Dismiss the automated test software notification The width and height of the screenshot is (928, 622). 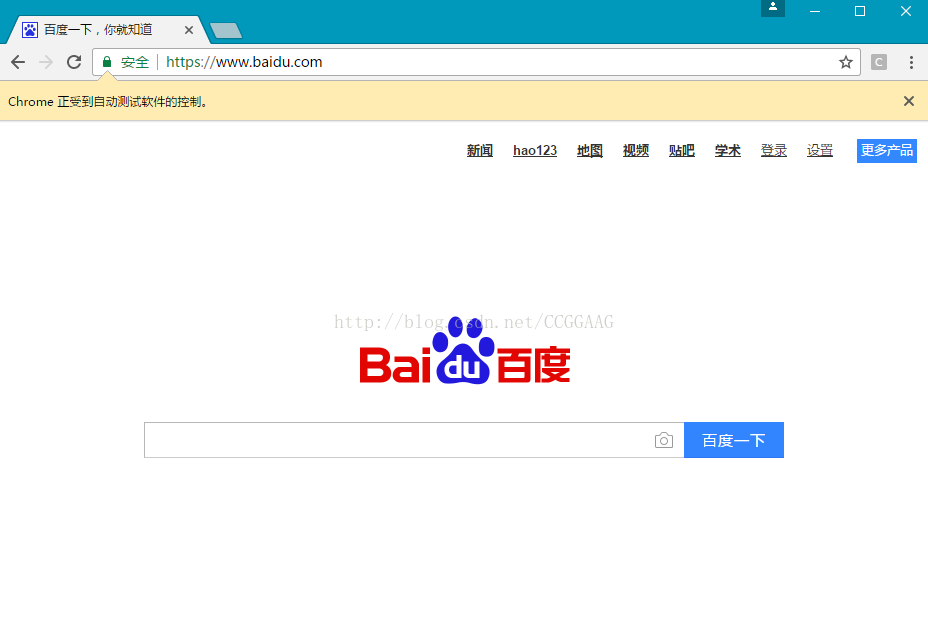coord(909,101)
